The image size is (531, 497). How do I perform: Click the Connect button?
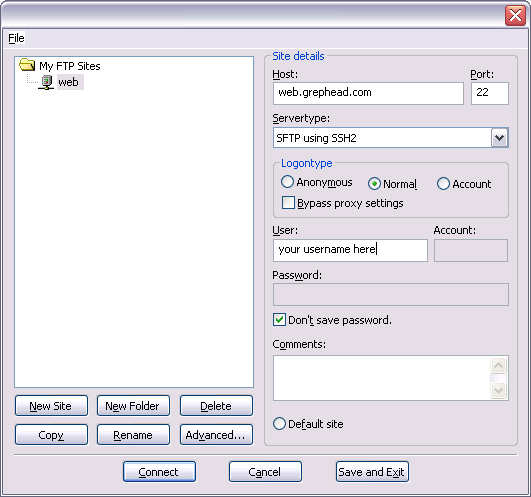point(159,472)
